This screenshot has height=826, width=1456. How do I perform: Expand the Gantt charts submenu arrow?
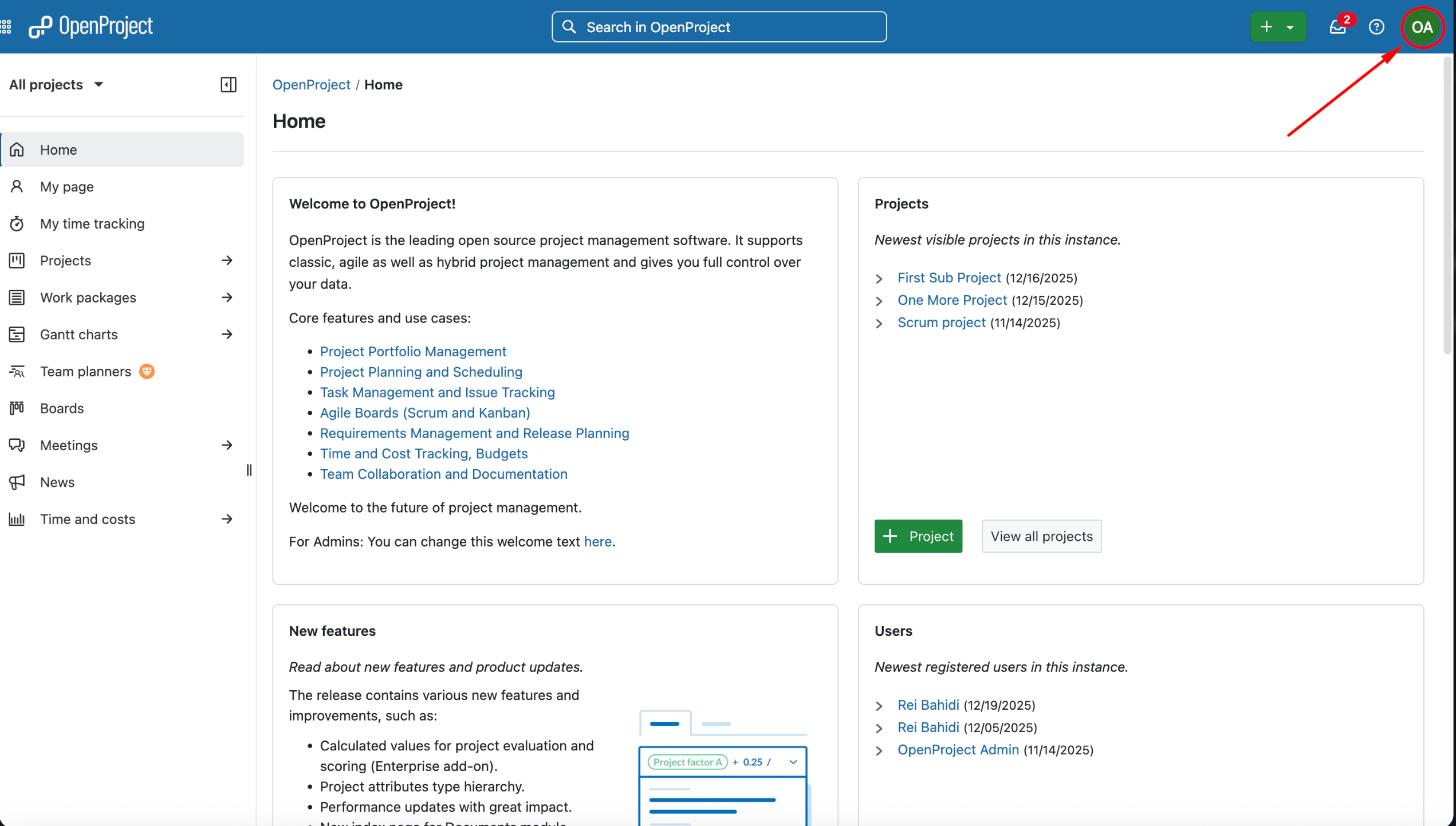[227, 335]
